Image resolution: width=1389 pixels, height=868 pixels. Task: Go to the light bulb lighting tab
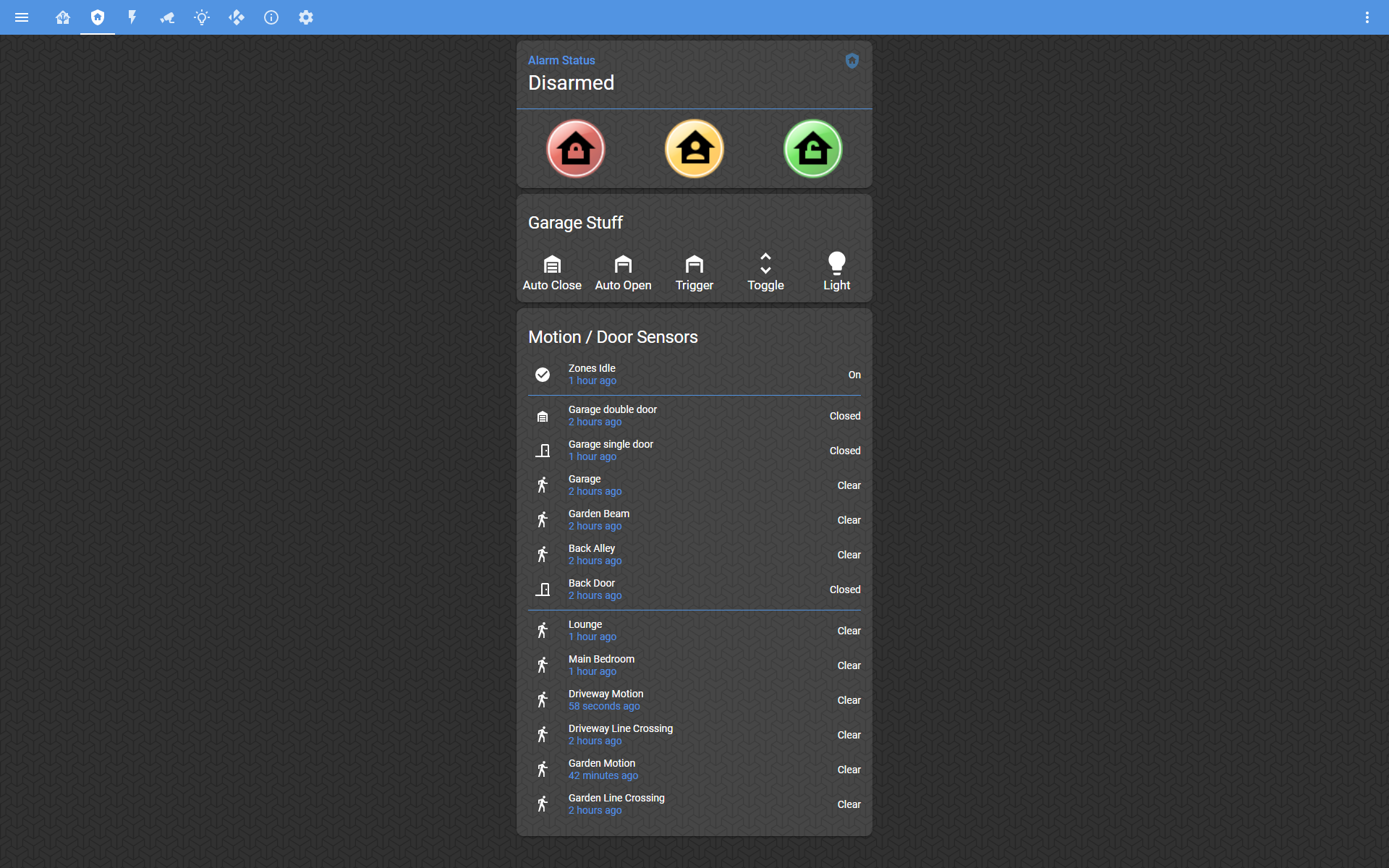(202, 17)
